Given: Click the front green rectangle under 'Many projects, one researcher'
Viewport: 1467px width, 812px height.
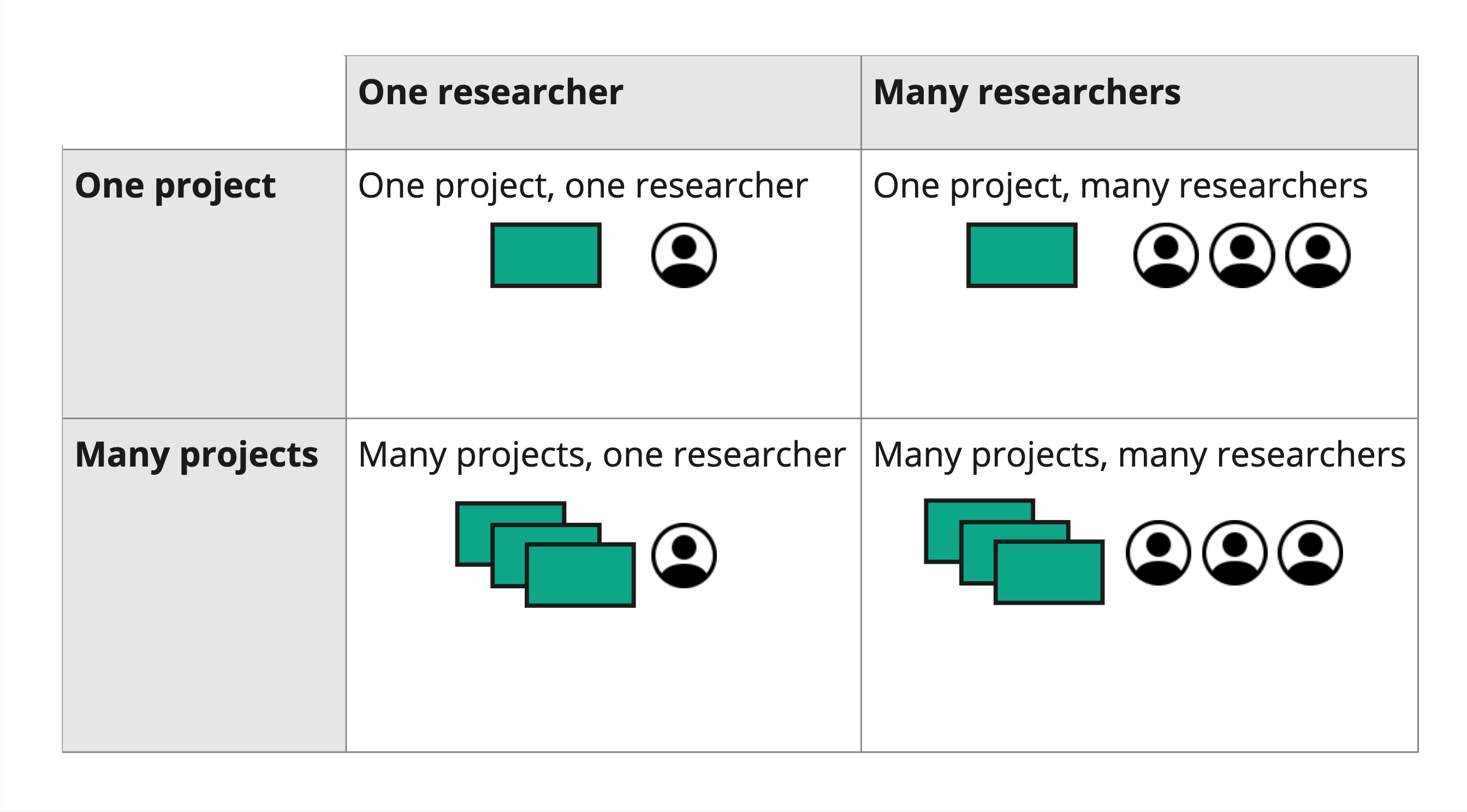Looking at the screenshot, I should coord(580,575).
